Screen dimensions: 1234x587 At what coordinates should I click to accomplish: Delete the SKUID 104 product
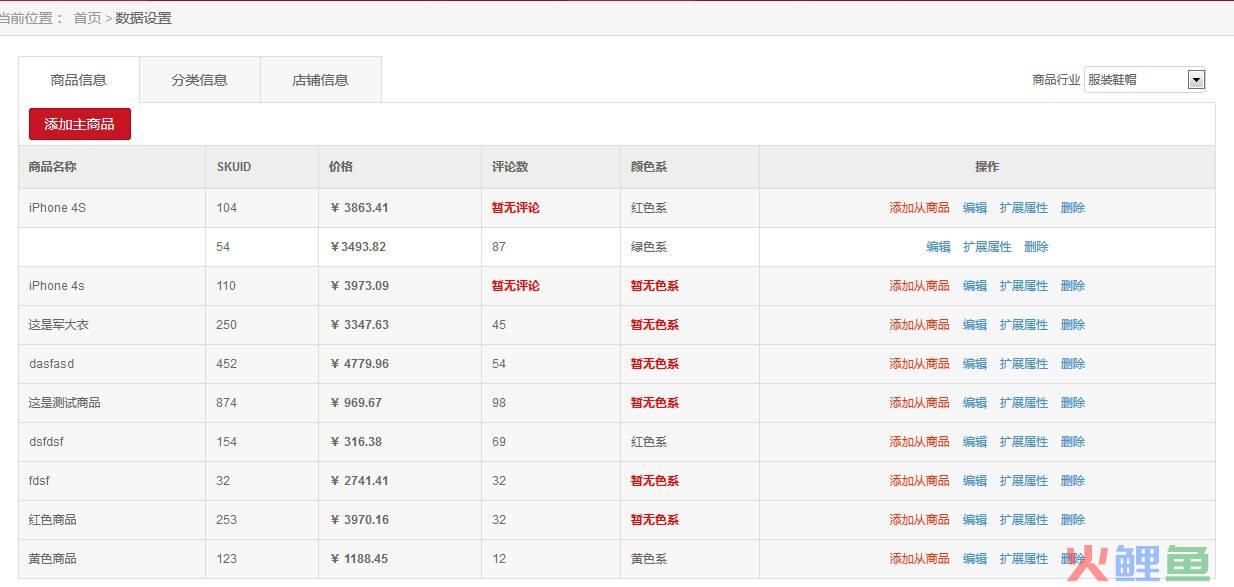pyautogui.click(x=1073, y=208)
